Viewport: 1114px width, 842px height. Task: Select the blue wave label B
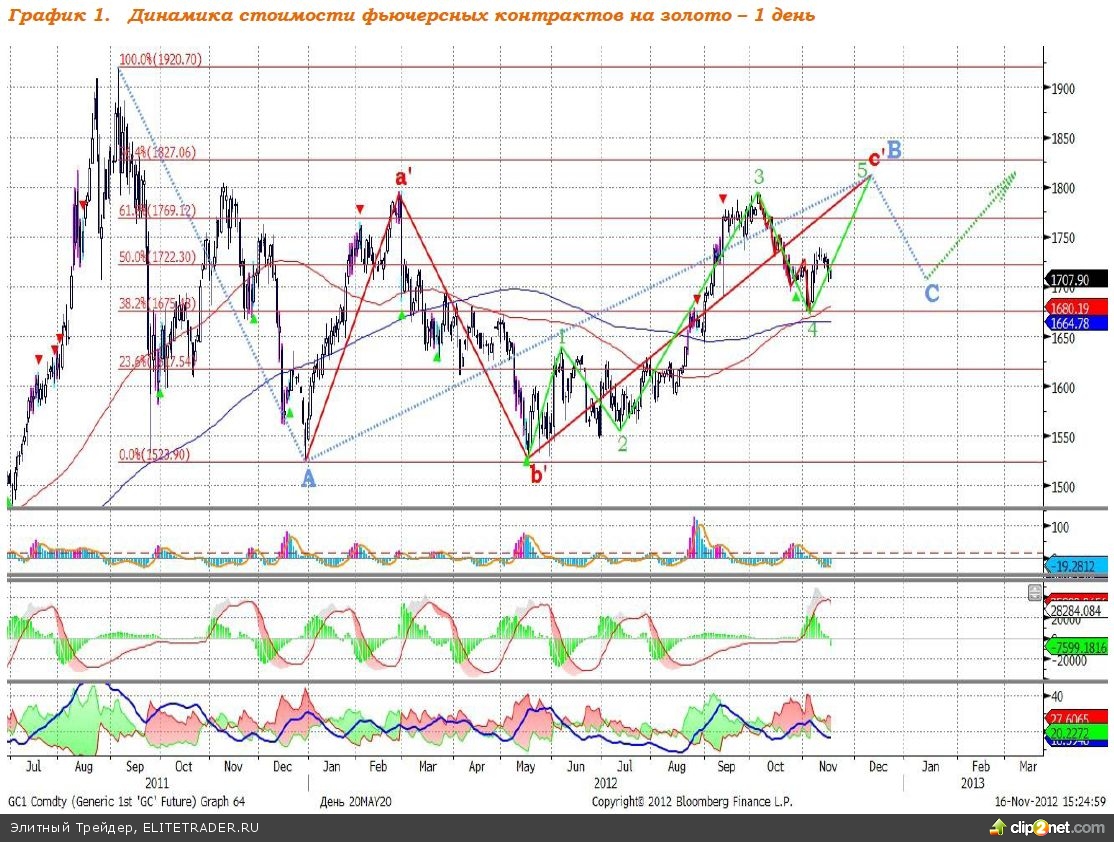click(x=895, y=151)
